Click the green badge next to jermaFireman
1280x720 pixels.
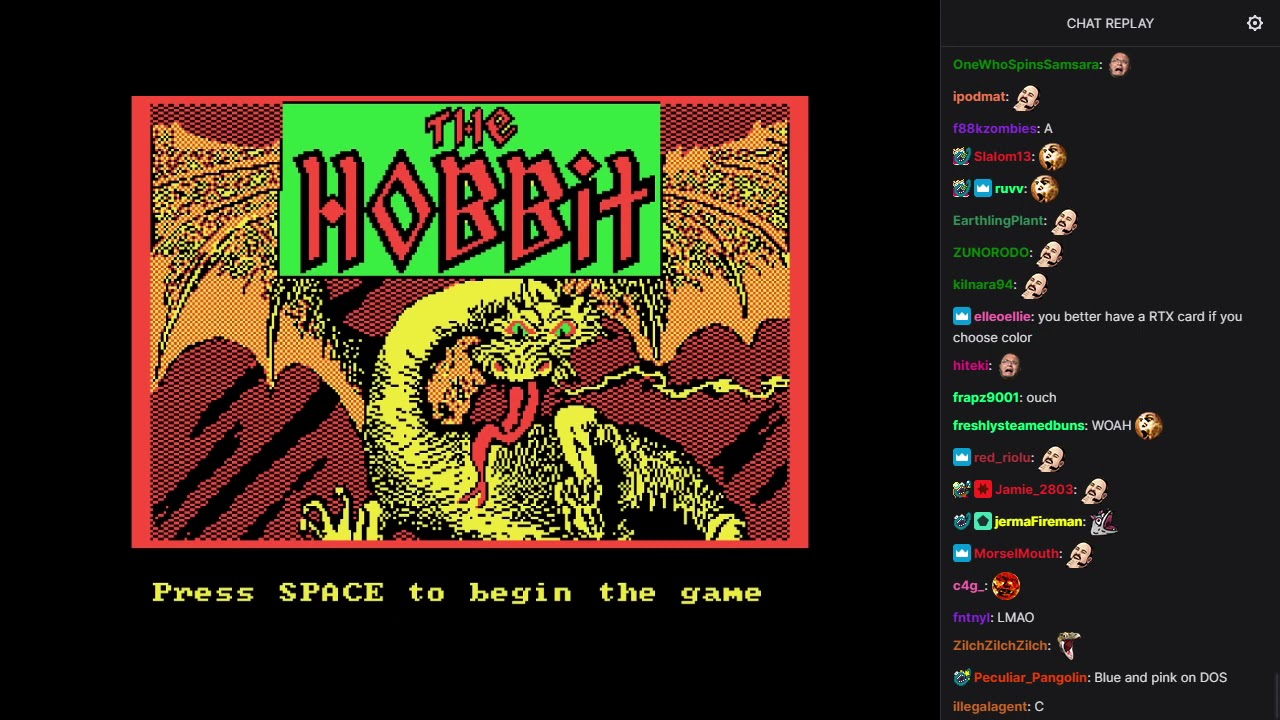click(x=982, y=521)
